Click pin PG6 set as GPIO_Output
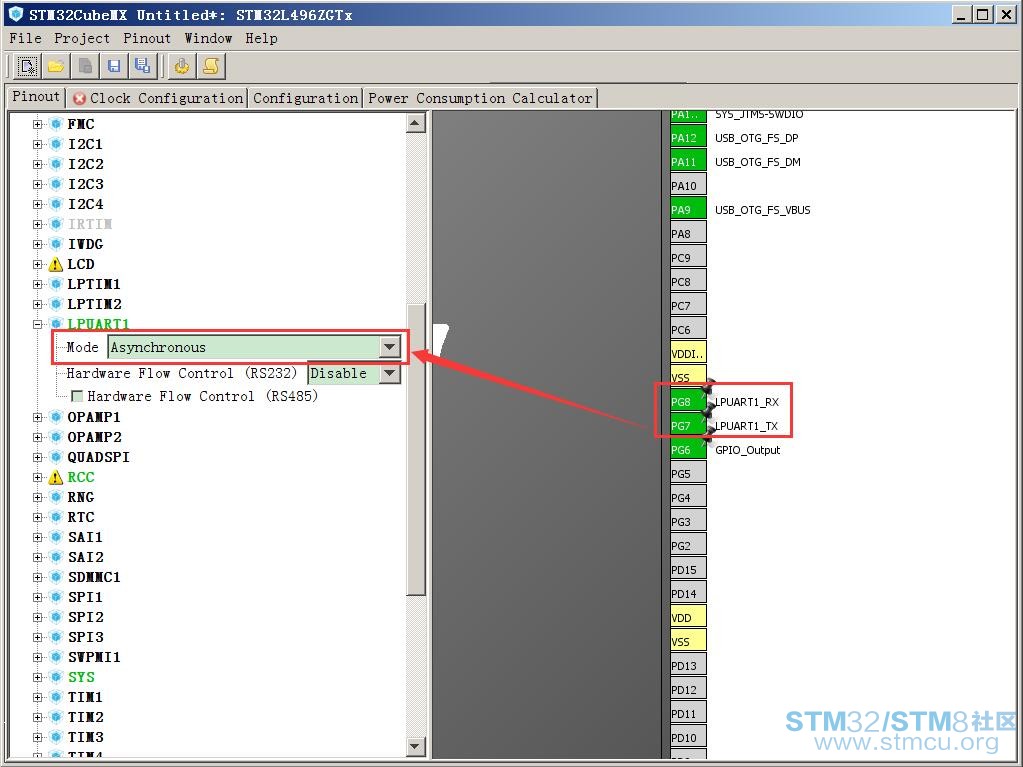This screenshot has width=1023, height=767. click(688, 450)
